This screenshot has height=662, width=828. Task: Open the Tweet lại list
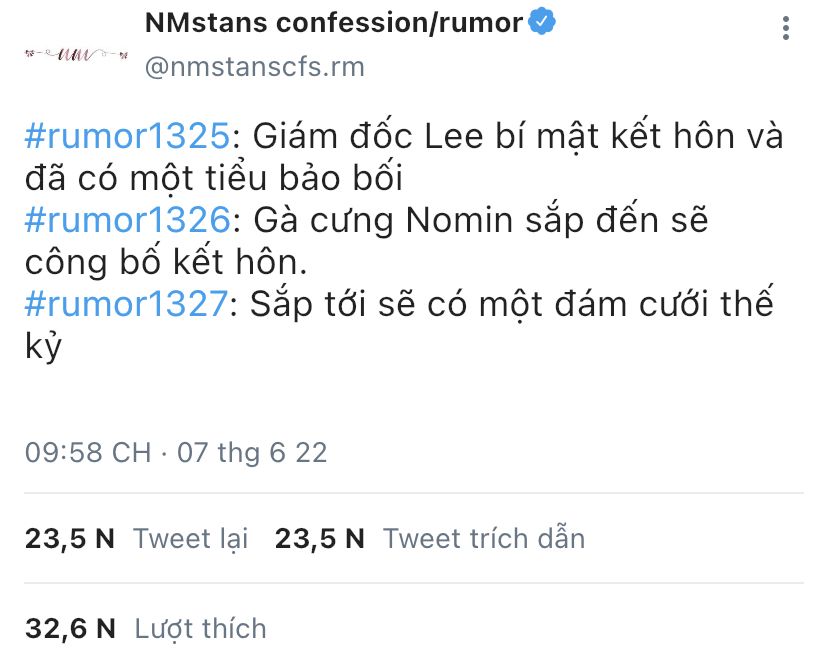[x=191, y=539]
